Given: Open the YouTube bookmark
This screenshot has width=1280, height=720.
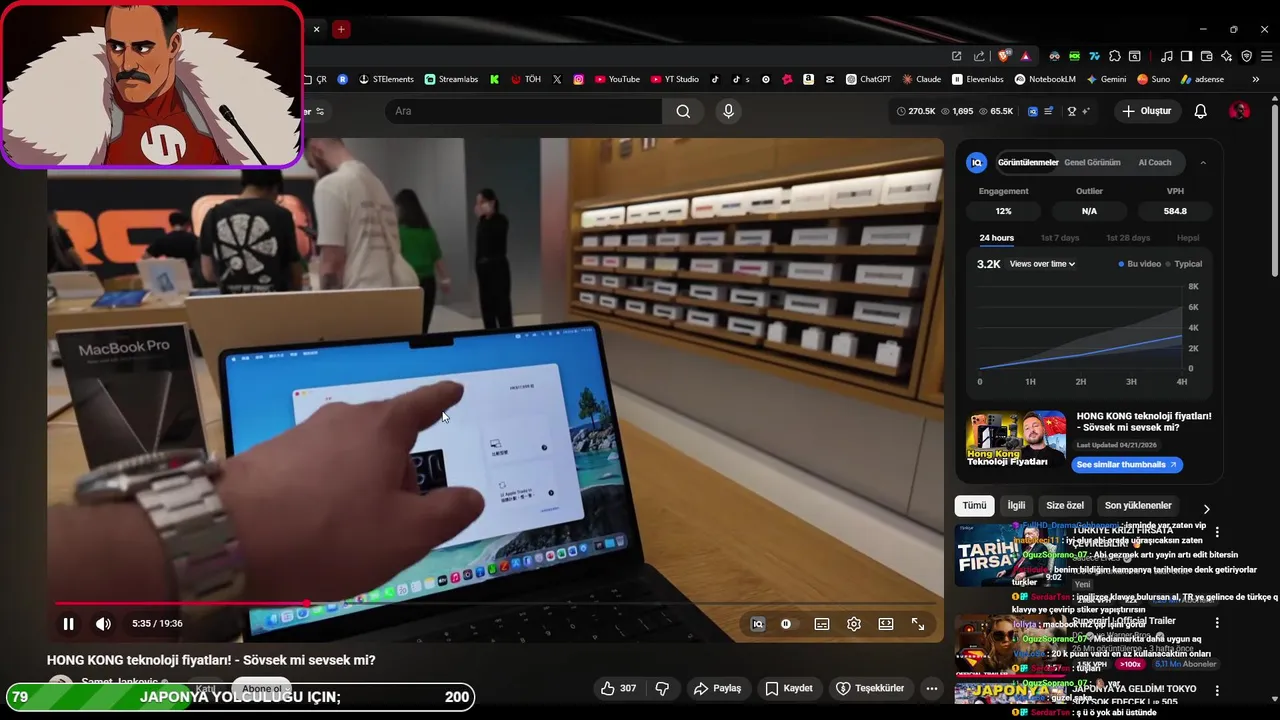Looking at the screenshot, I should coord(616,79).
